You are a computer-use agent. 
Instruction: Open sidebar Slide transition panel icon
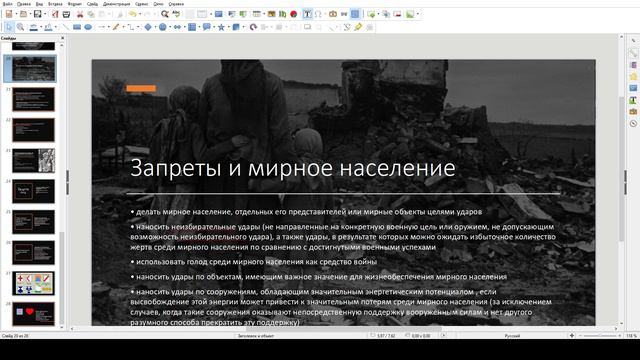pos(633,65)
